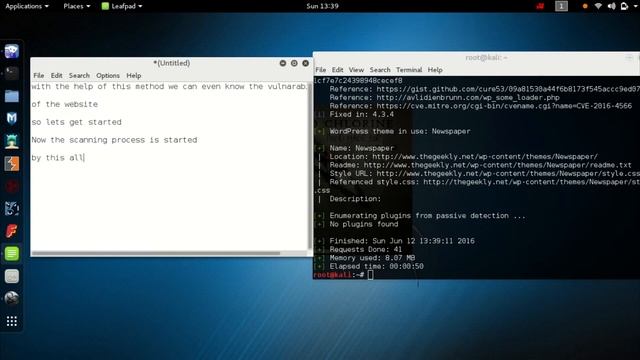
Task: Show all applications grid
Action: pyautogui.click(x=11, y=321)
